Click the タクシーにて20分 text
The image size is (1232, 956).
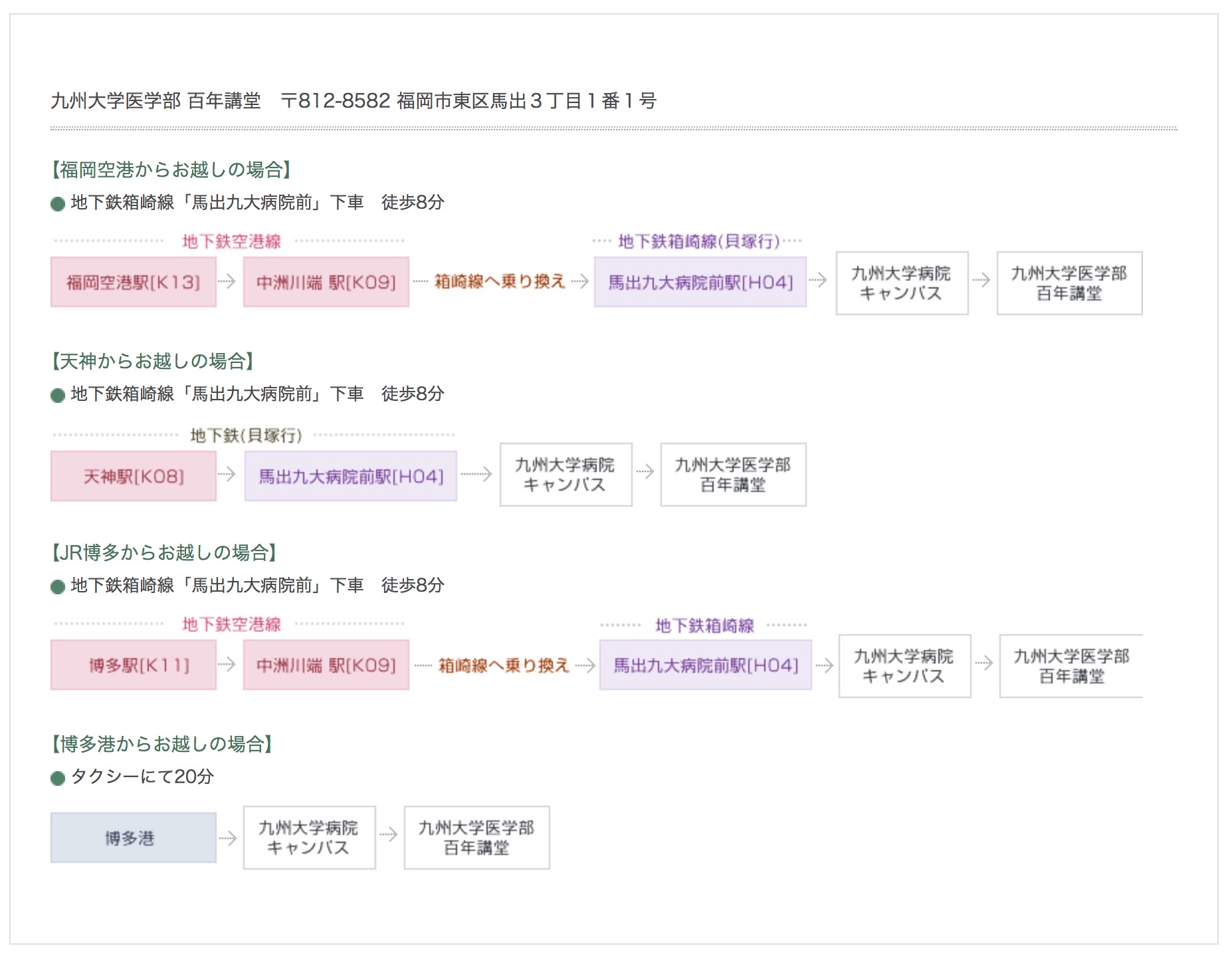tap(142, 777)
